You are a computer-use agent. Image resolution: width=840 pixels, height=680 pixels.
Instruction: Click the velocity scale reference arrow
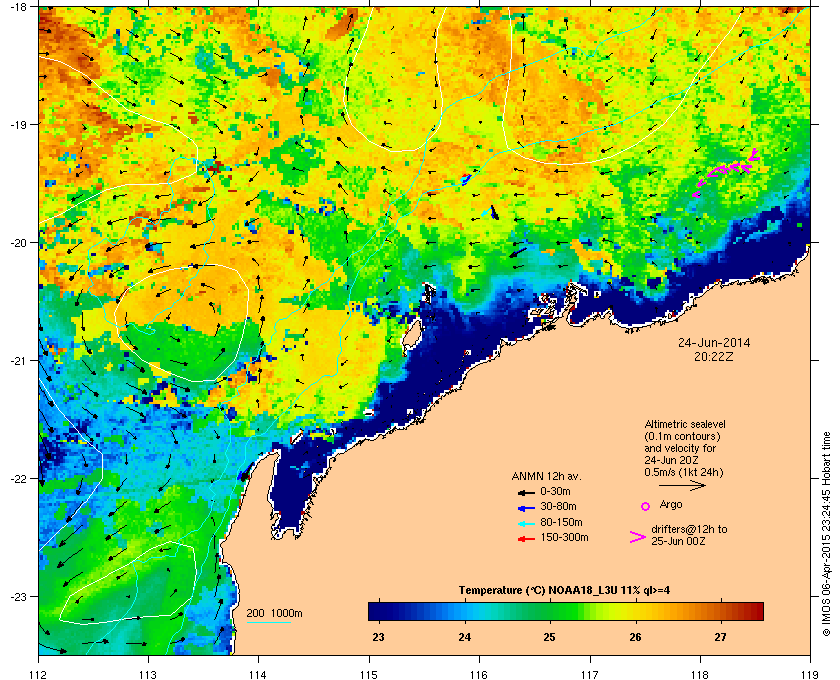point(682,486)
